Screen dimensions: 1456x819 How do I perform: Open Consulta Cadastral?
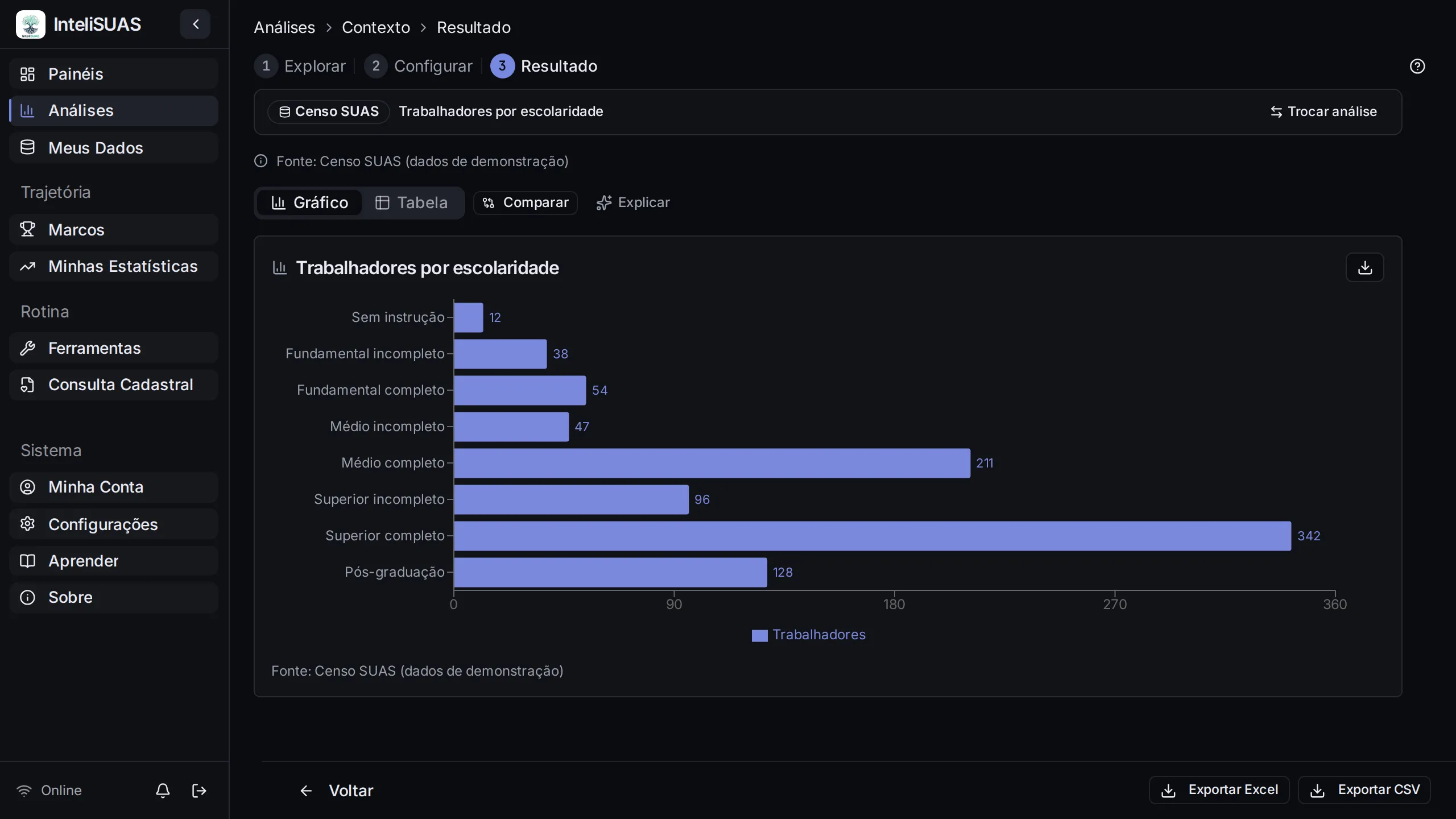point(114,384)
